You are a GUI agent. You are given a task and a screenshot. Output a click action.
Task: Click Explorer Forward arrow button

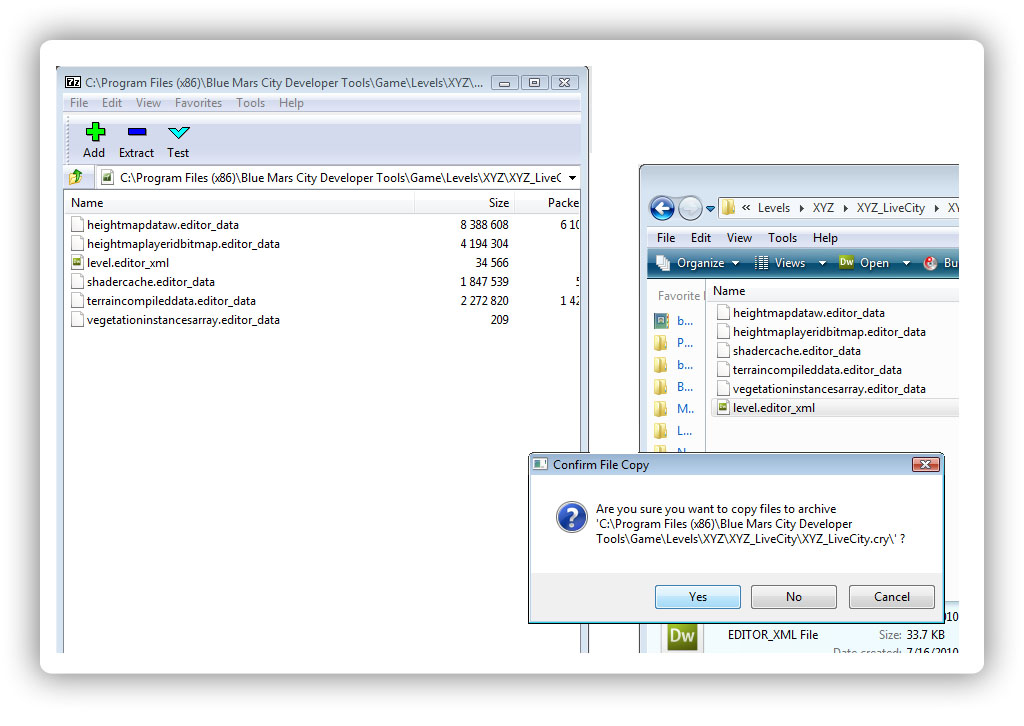pyautogui.click(x=690, y=208)
